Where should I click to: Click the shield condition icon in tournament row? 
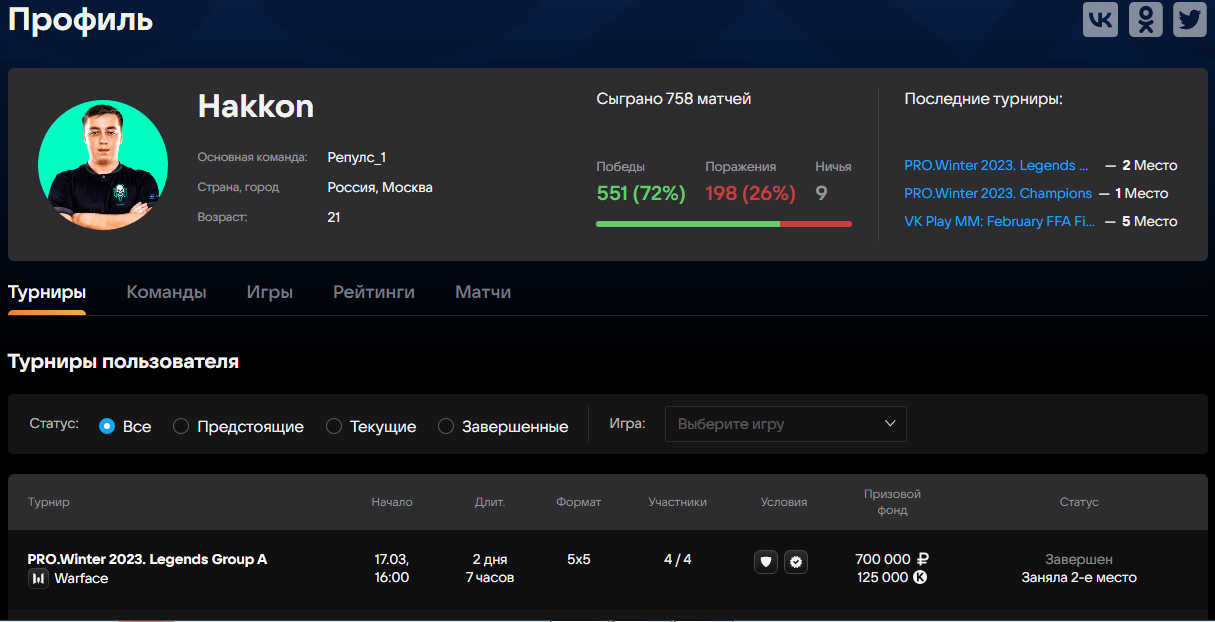[766, 562]
